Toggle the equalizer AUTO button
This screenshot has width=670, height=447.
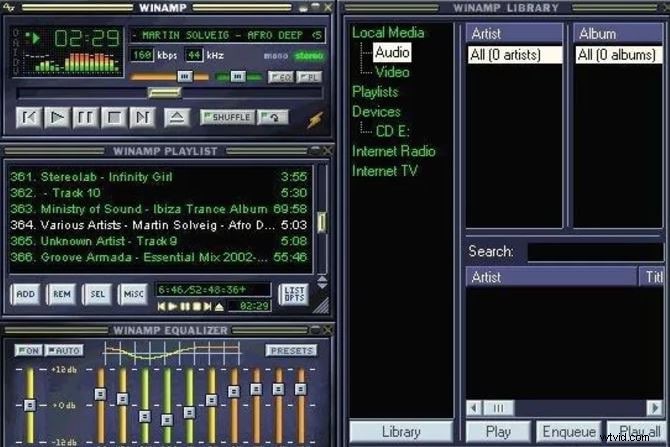(64, 350)
